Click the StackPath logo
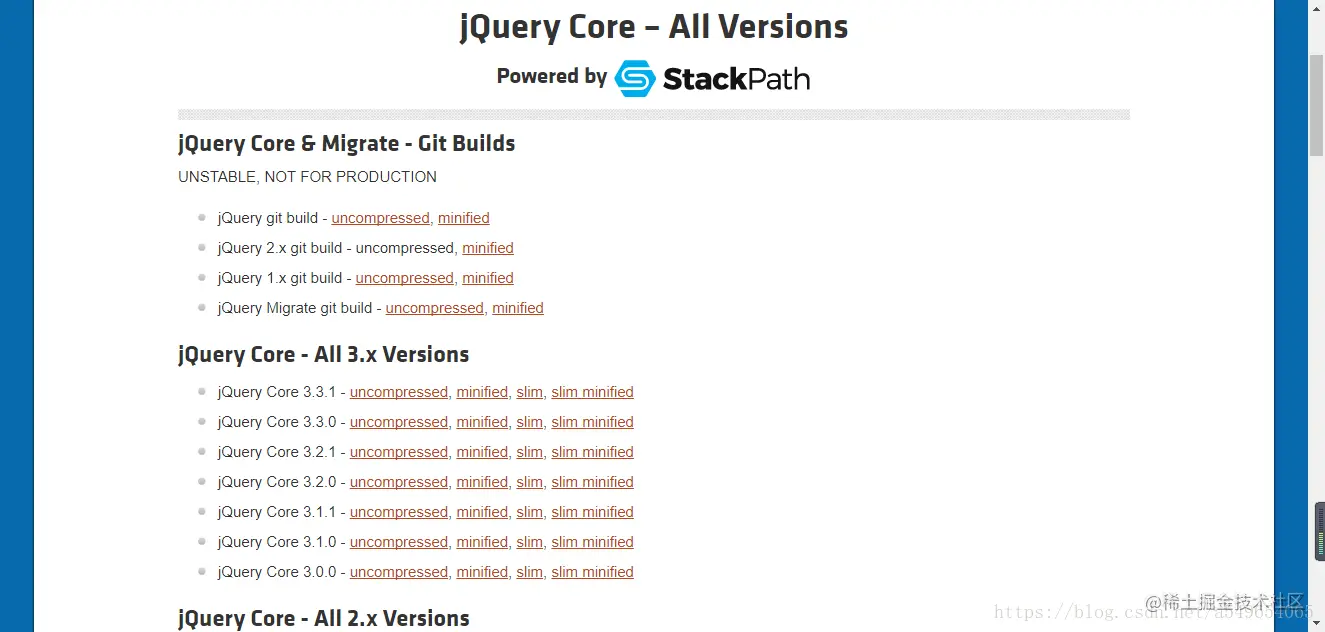Screen dimensions: 1325x632 coord(712,78)
